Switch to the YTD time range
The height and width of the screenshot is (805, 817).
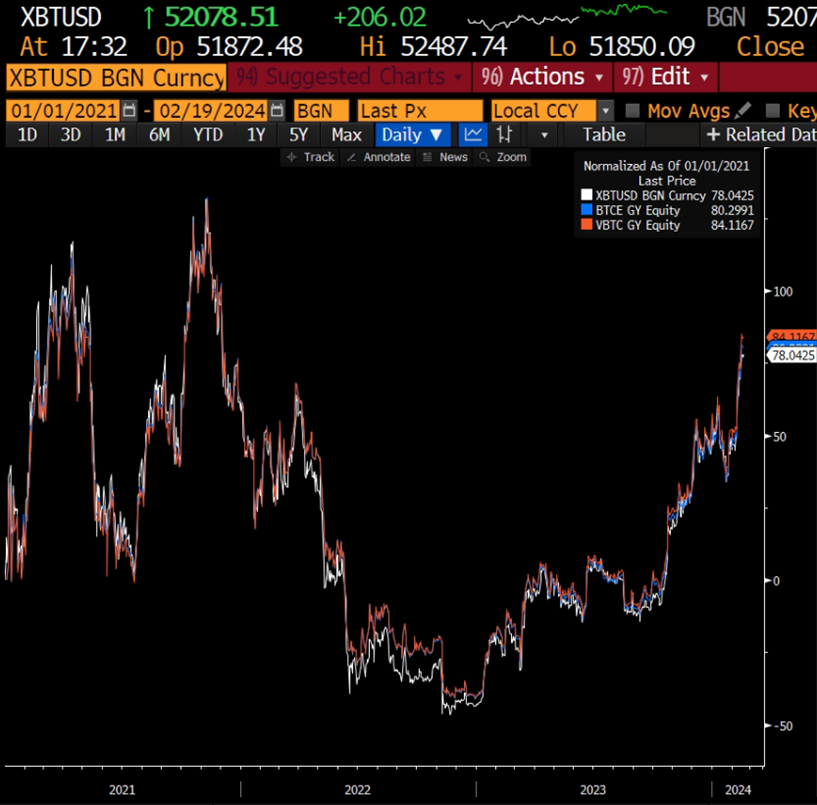click(207, 135)
